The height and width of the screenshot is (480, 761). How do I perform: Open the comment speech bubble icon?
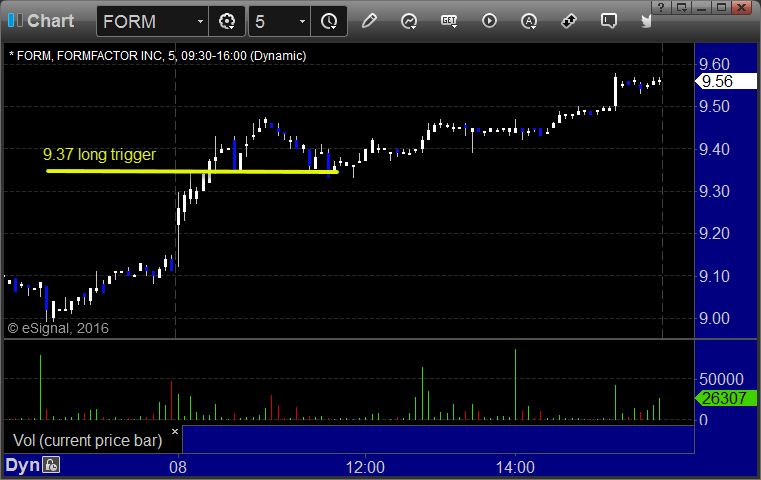(609, 21)
